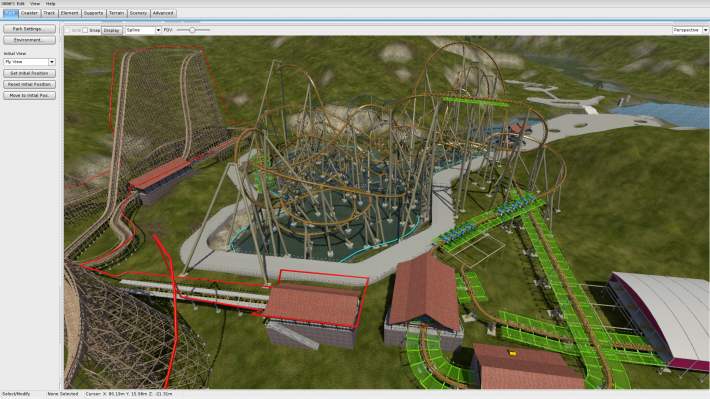
Task: Toggle the Grid checkbox
Action: point(67,30)
